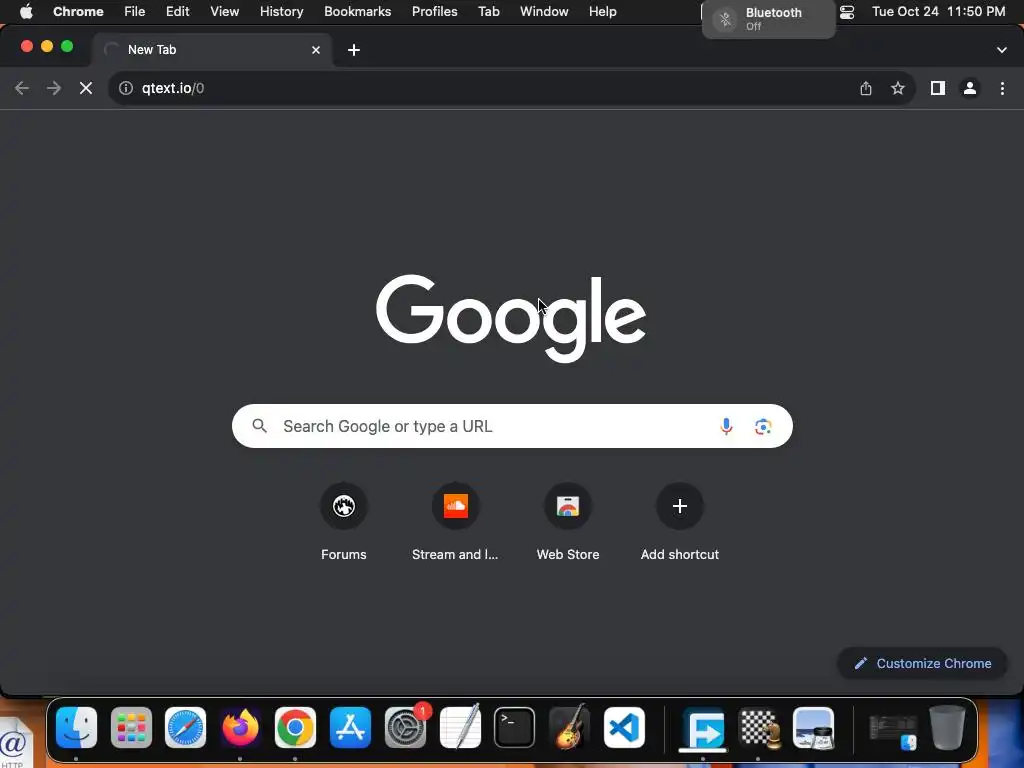The image size is (1024, 768).
Task: Click the Google search box
Action: coord(512,426)
